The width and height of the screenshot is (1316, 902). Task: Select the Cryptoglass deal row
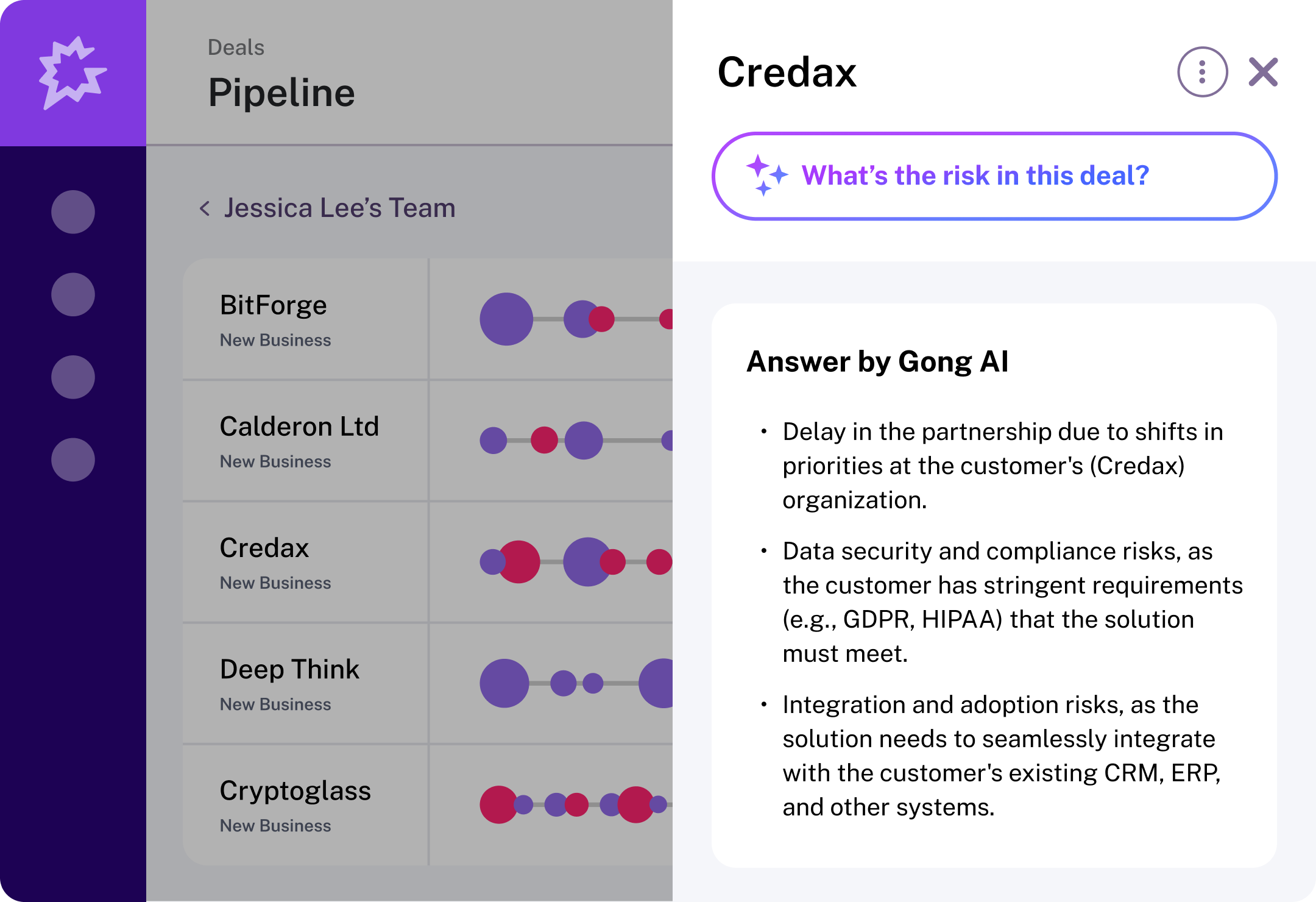(295, 790)
